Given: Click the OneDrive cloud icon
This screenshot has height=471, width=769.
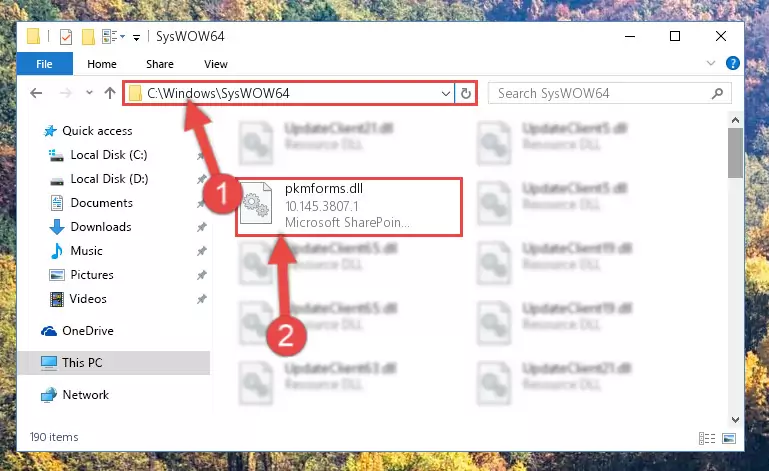Looking at the screenshot, I should pos(49,331).
